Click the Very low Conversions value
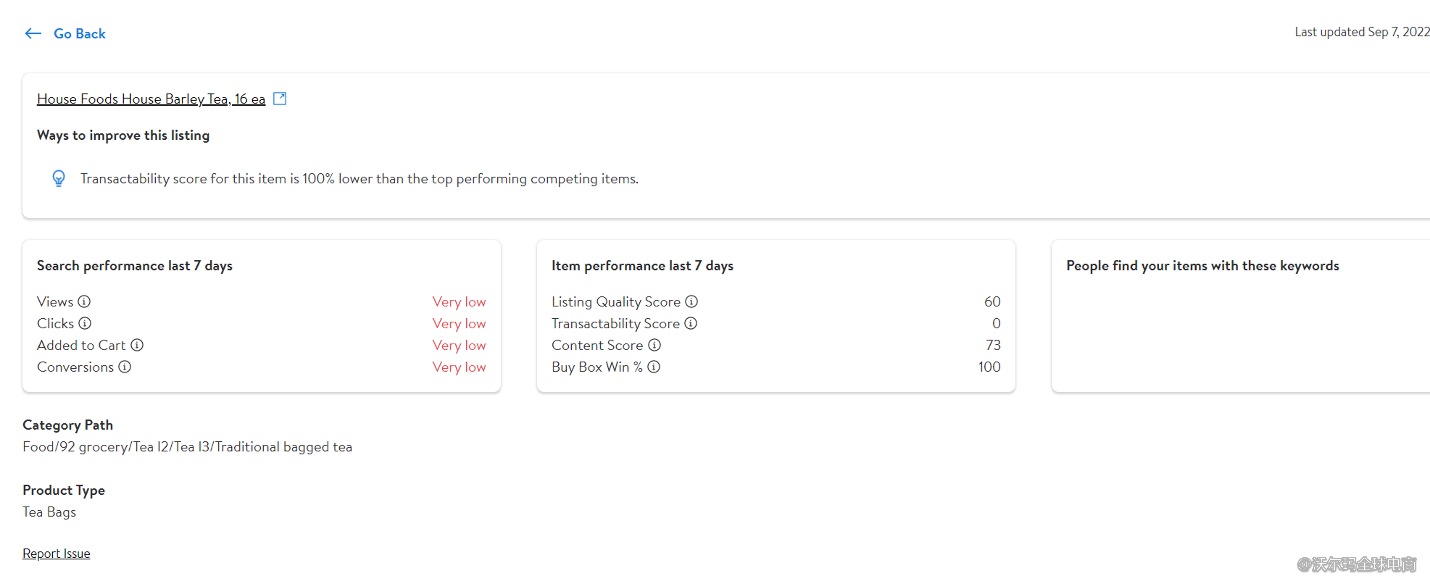Viewport: 1430px width, 584px height. [459, 367]
